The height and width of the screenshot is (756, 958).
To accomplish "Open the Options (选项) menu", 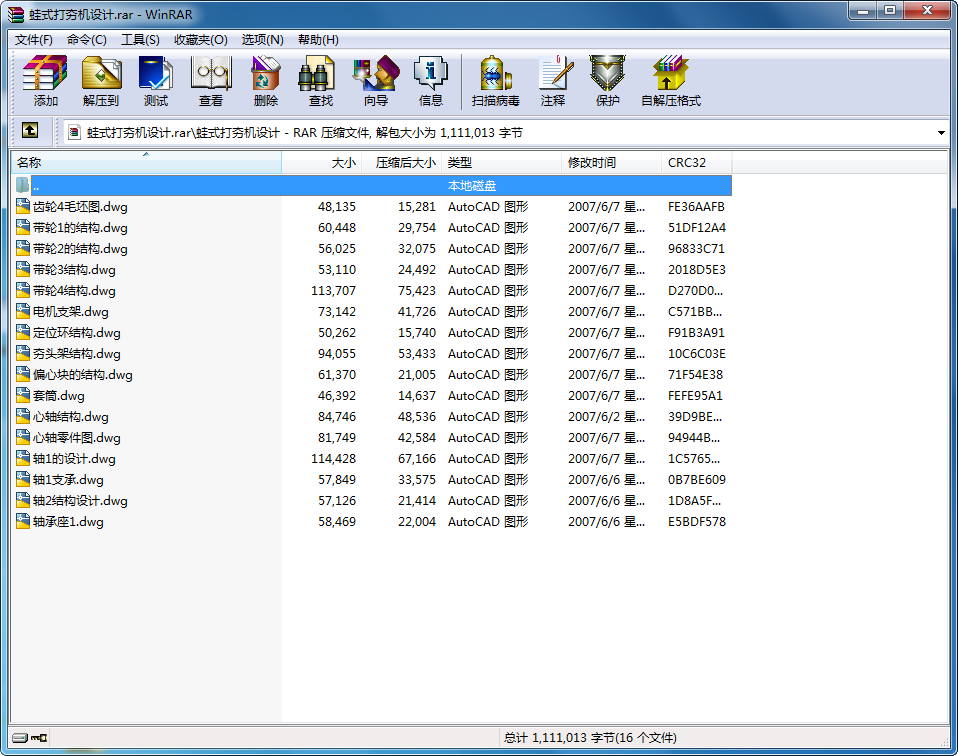I will (x=262, y=40).
